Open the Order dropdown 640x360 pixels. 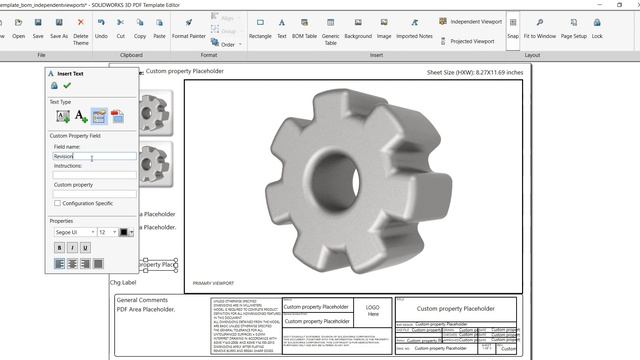pyautogui.click(x=227, y=43)
